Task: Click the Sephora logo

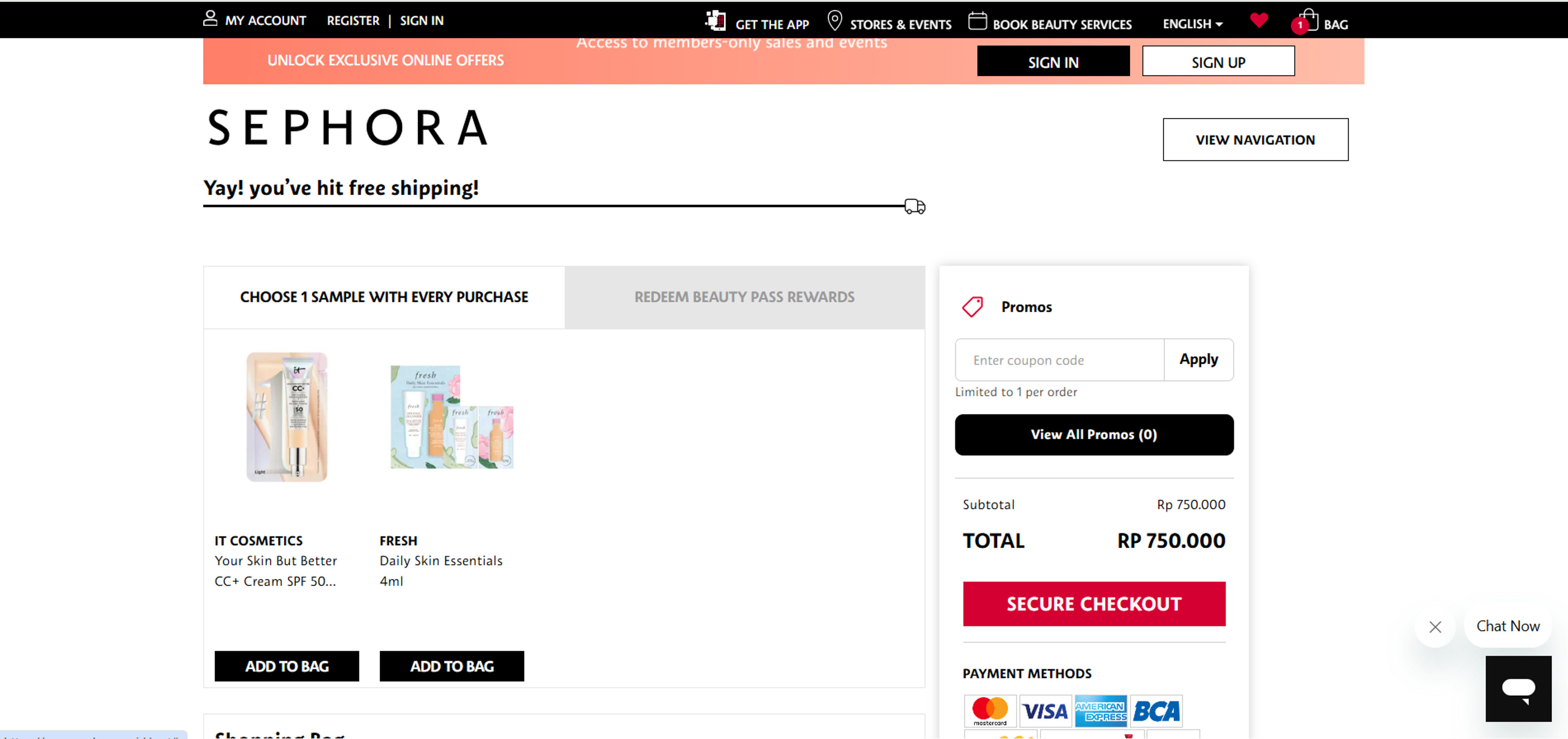Action: pos(347,128)
